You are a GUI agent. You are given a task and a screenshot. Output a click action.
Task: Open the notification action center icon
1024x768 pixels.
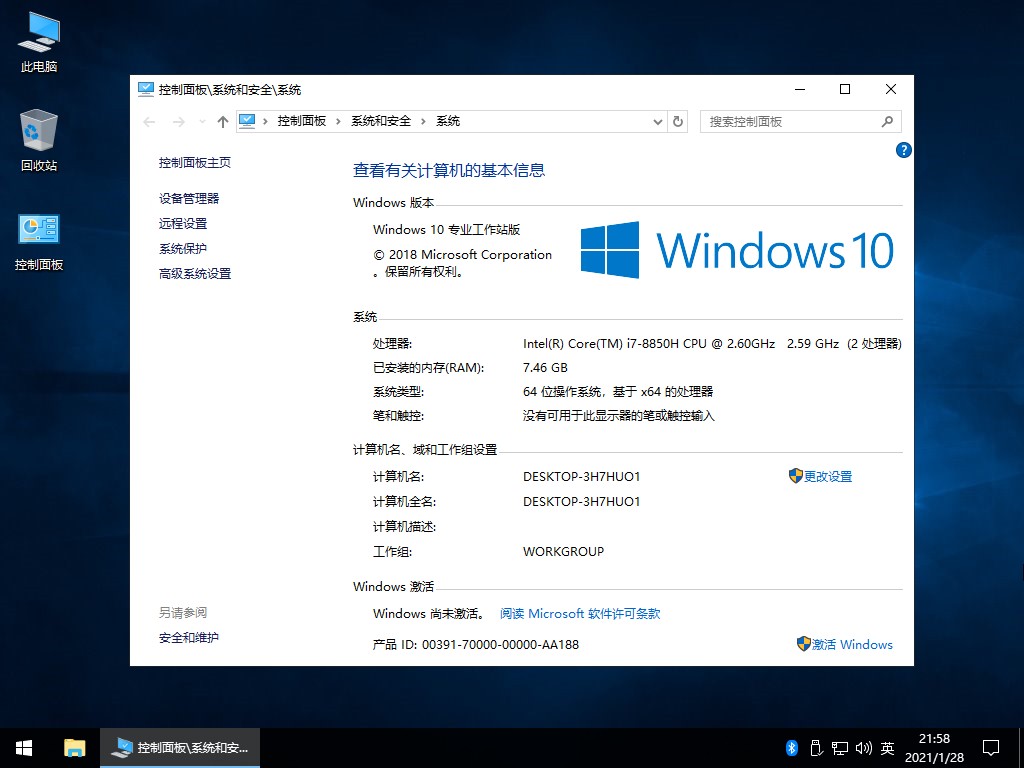click(x=991, y=748)
